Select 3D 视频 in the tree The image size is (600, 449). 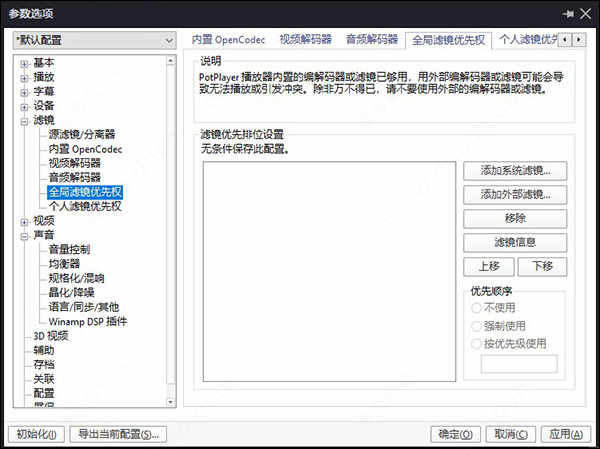(51, 336)
